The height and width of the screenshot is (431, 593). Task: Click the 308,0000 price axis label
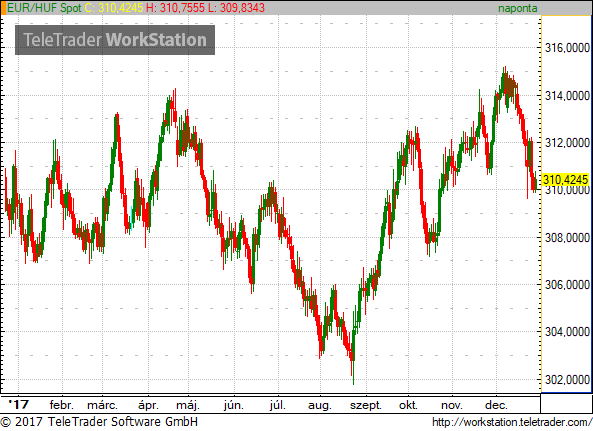click(x=567, y=237)
